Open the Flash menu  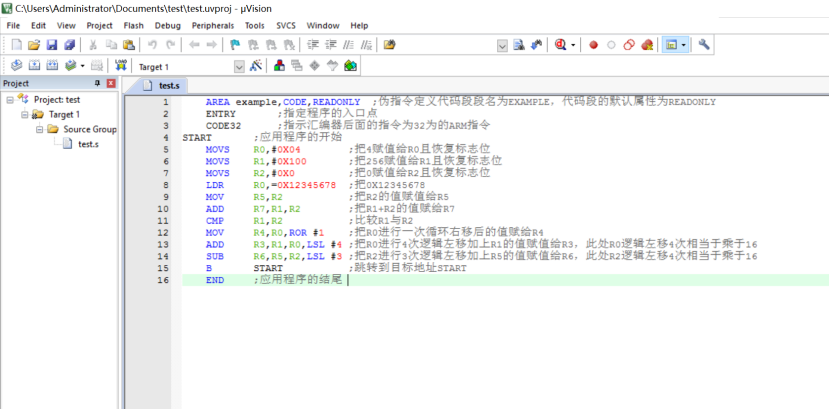(134, 25)
